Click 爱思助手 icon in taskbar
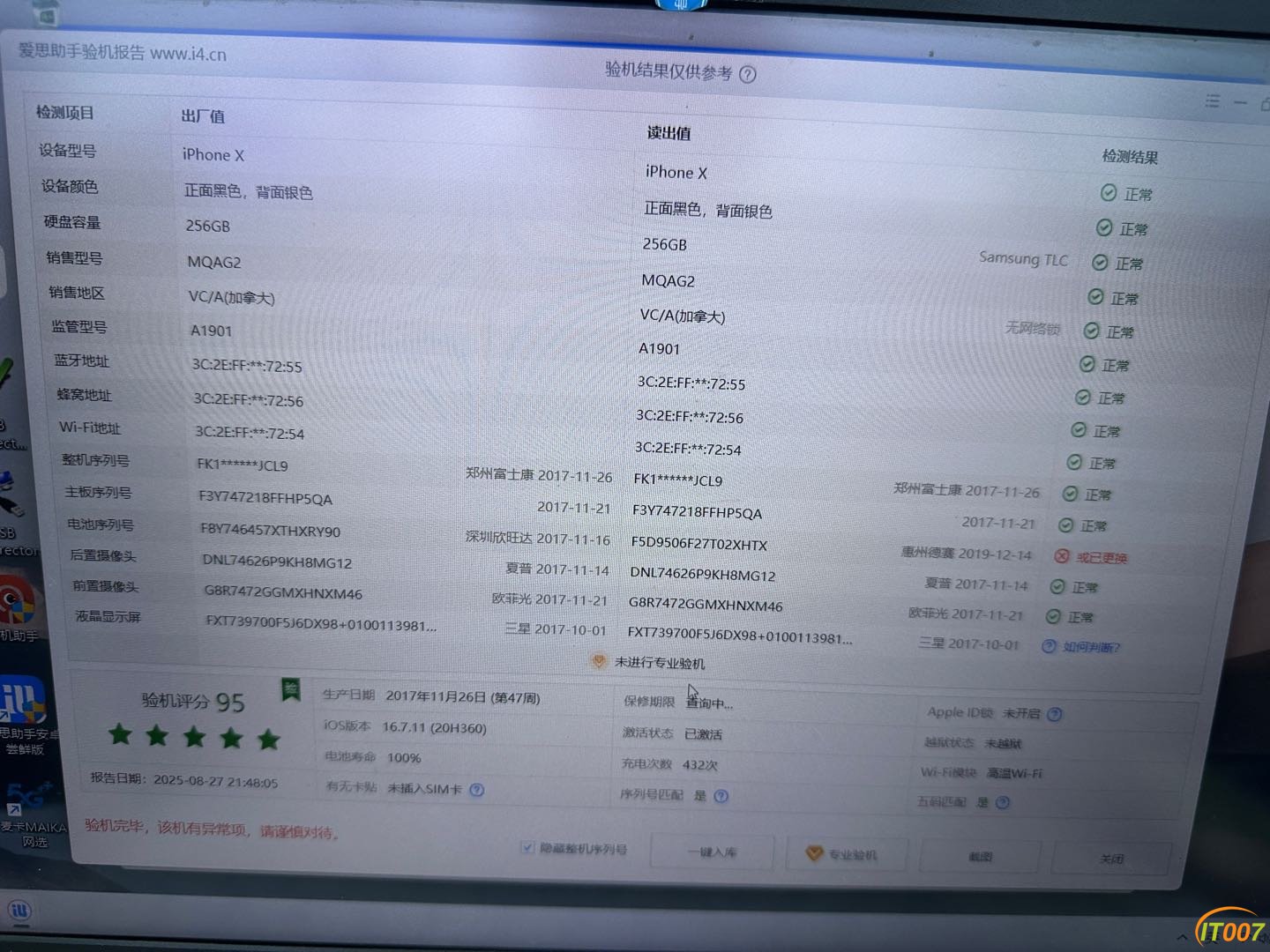1270x952 pixels. click(x=20, y=910)
